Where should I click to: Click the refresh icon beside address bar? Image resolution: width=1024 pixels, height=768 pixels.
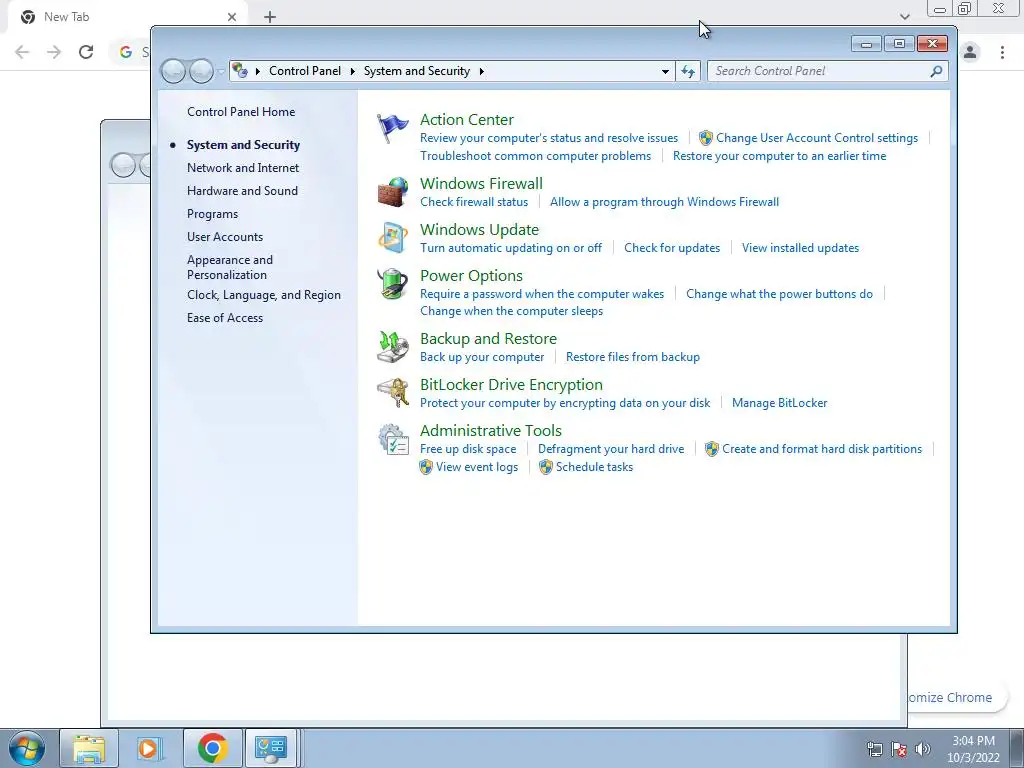click(688, 71)
